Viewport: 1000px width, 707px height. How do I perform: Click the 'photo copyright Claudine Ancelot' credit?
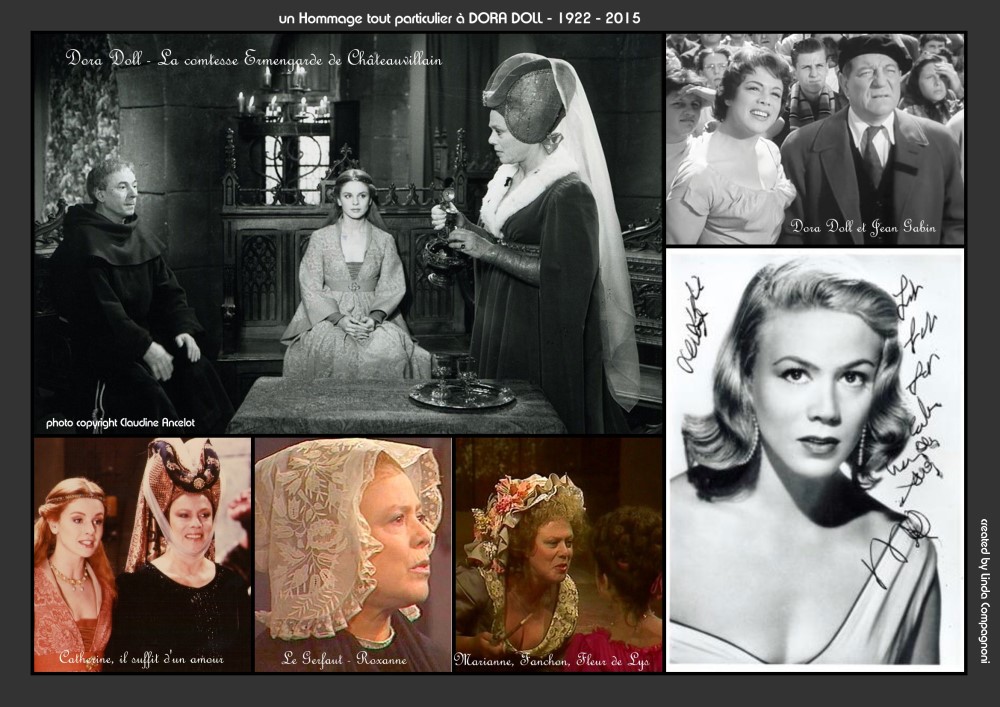click(x=121, y=423)
